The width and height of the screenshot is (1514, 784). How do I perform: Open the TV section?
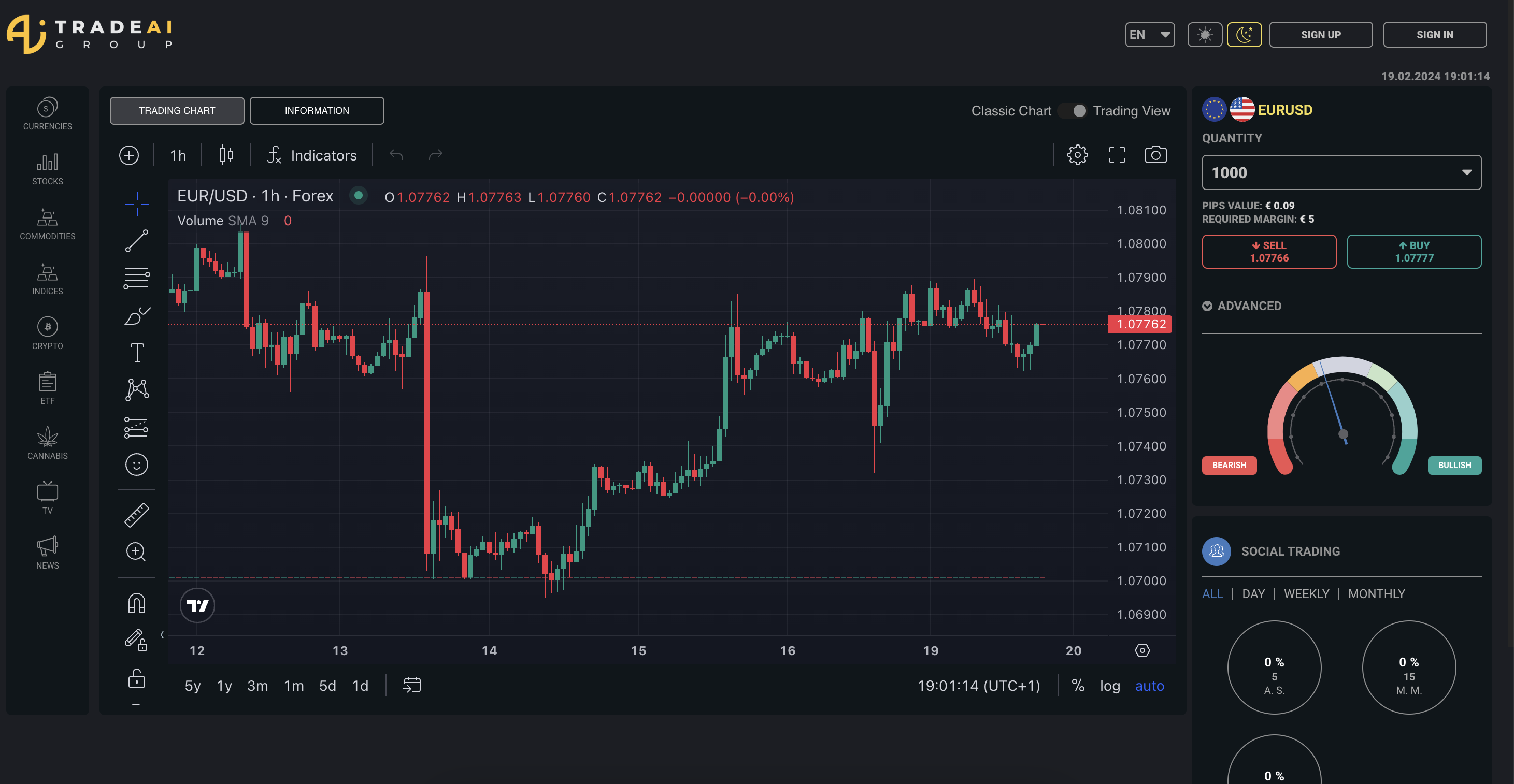(48, 498)
